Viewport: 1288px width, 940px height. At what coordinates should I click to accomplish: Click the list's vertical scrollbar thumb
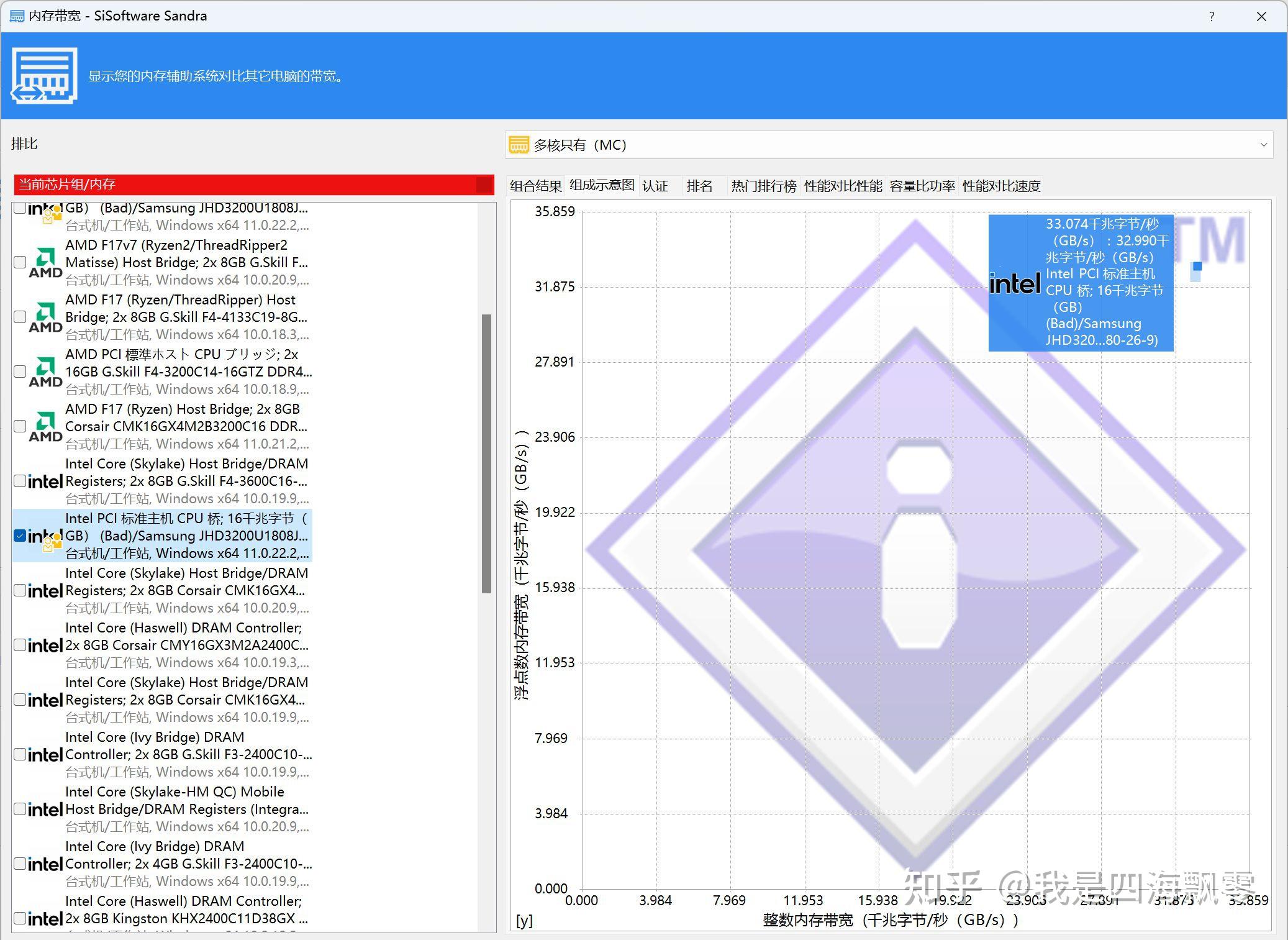click(x=486, y=454)
